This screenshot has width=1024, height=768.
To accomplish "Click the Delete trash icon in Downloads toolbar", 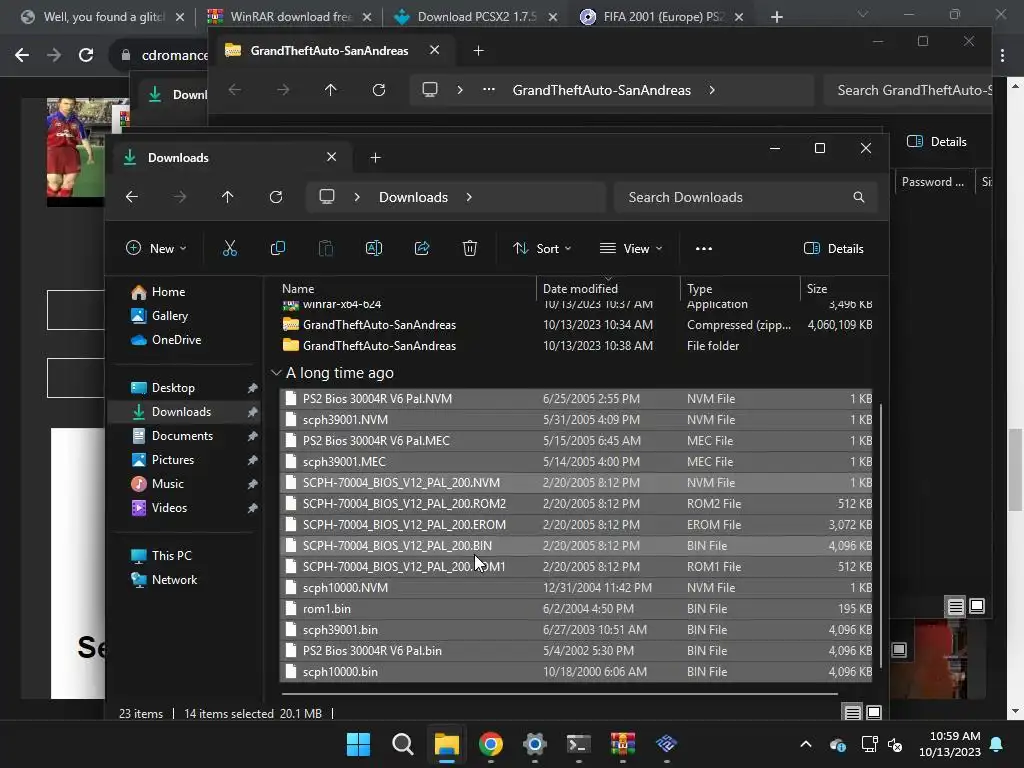I will pyautogui.click(x=470, y=248).
